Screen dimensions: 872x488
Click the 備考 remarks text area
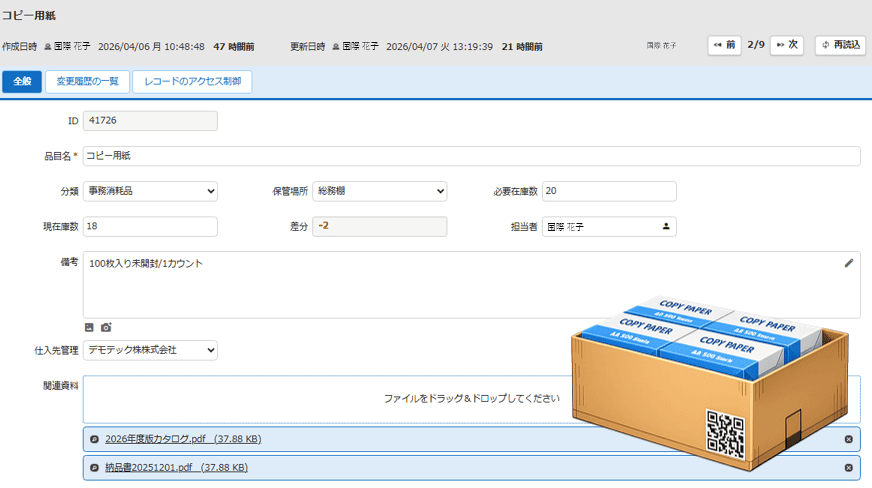coord(472,285)
